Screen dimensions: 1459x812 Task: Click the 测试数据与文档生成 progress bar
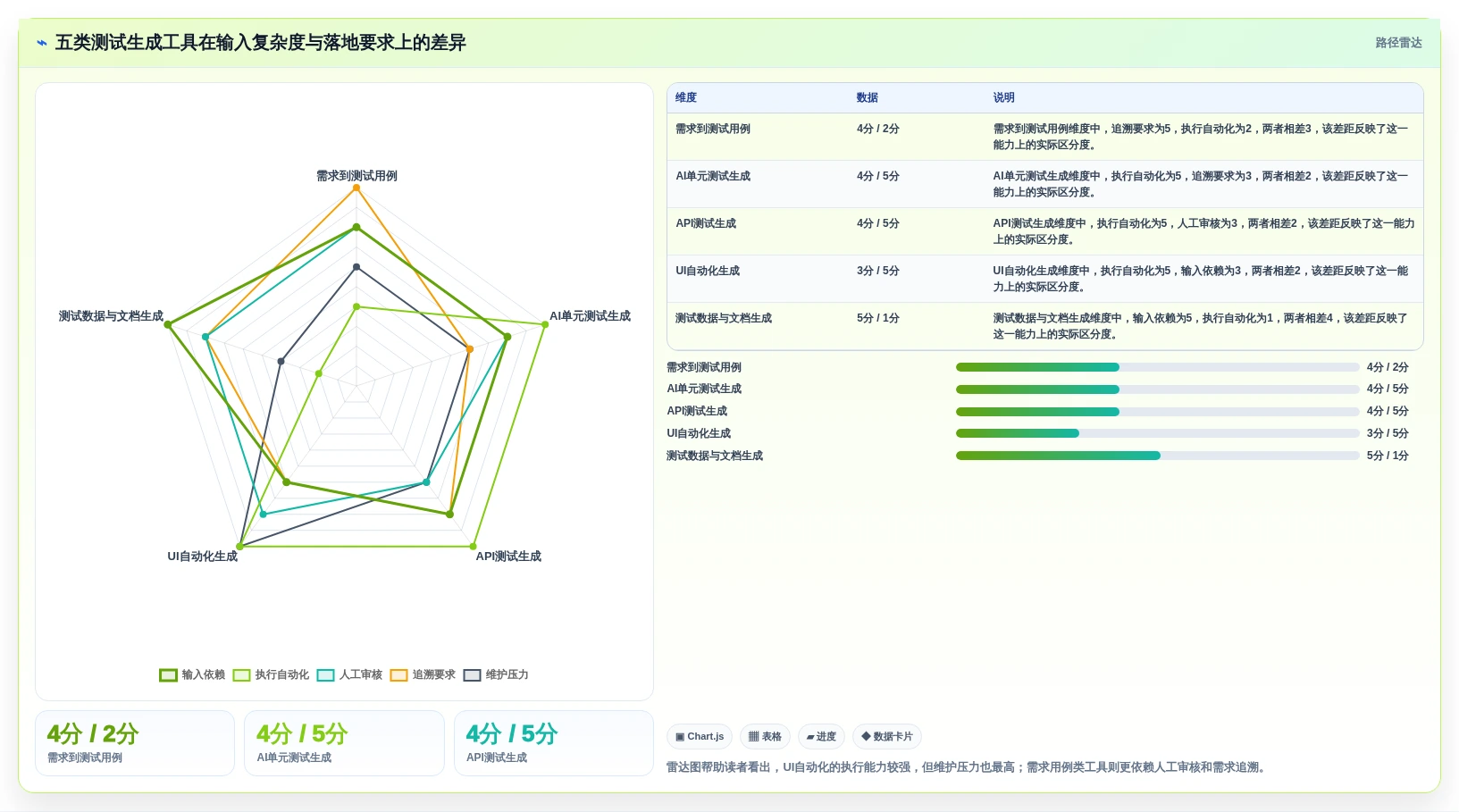(x=1157, y=456)
